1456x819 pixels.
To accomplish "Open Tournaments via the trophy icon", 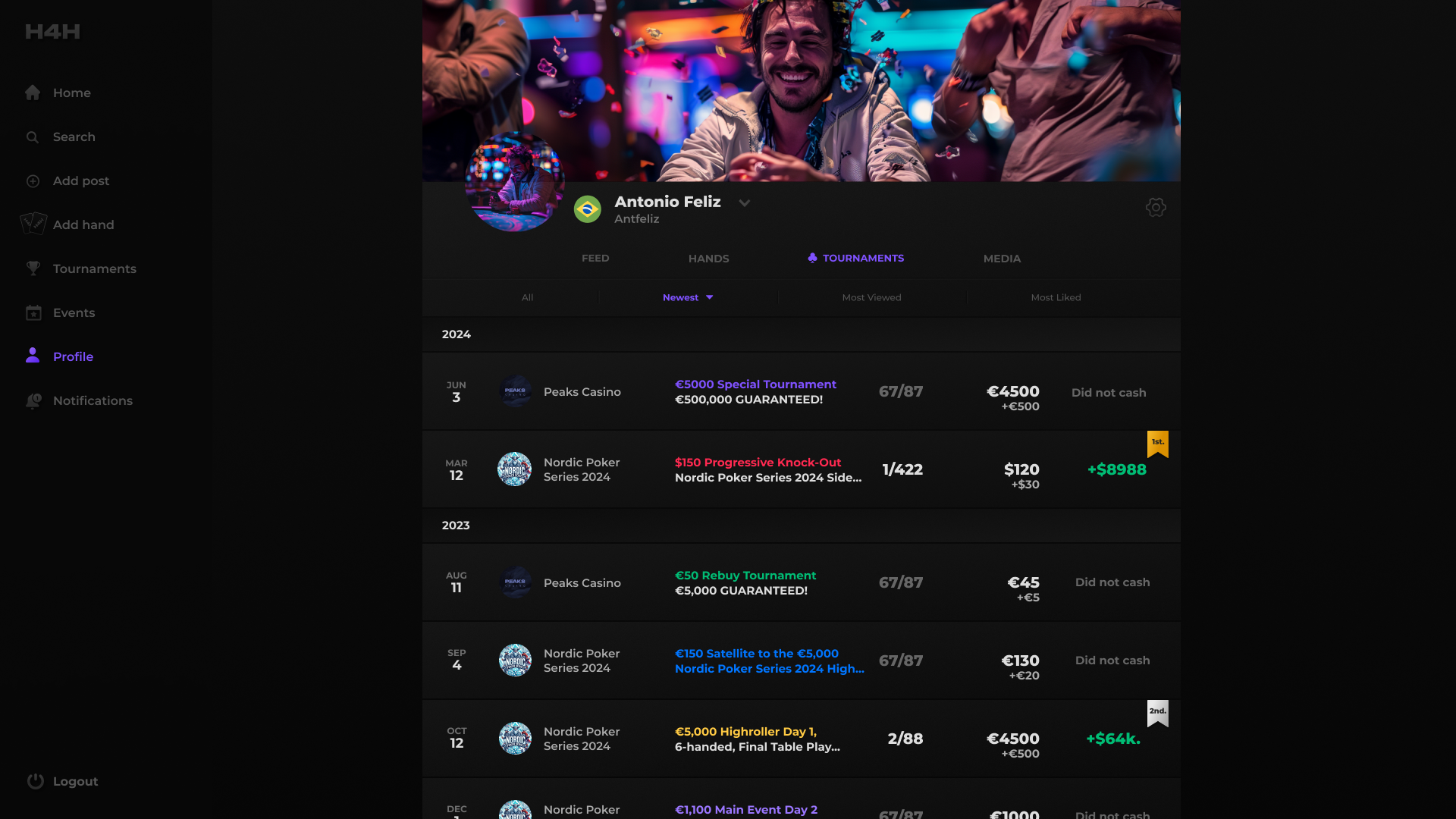I will click(33, 268).
